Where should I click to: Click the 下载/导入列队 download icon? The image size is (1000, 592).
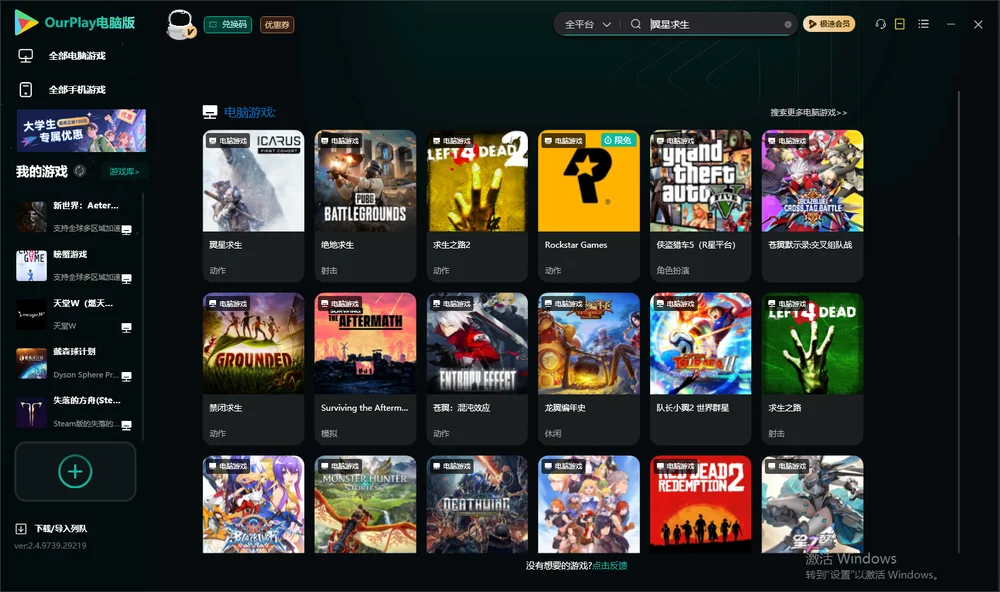click(x=21, y=529)
